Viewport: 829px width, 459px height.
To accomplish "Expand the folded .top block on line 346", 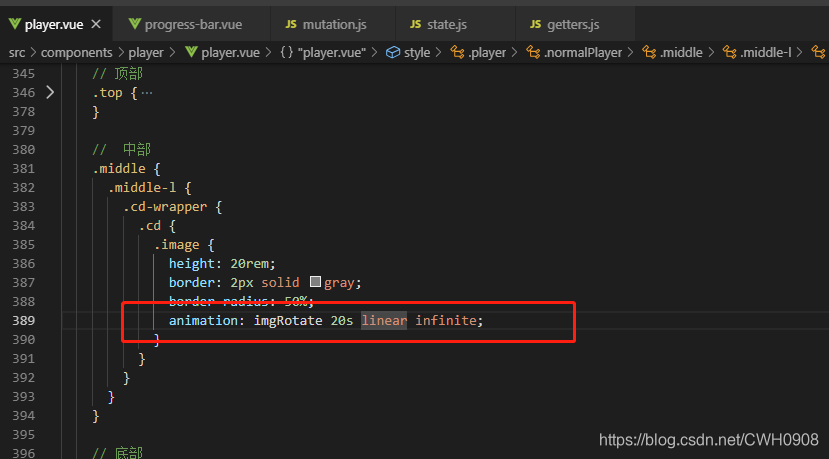I will 50,93.
